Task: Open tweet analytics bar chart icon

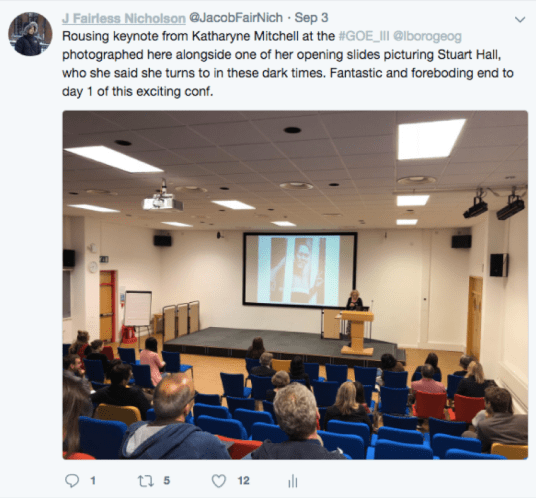Action: 293,481
